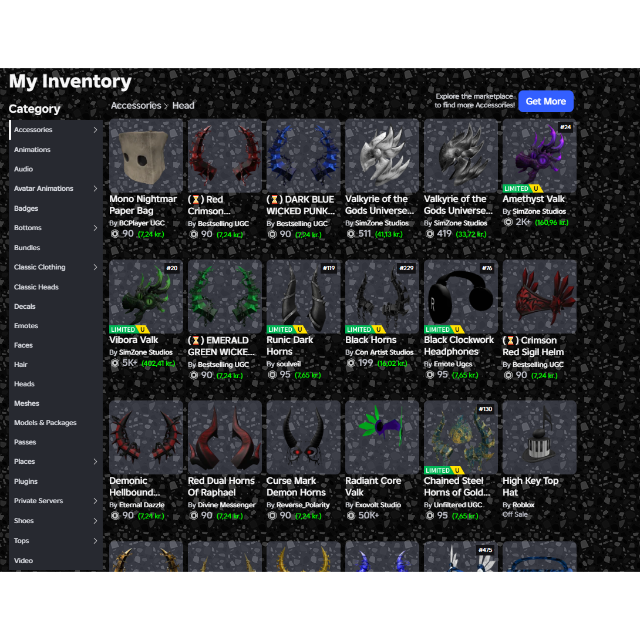
Task: Open the Emotes category
Action: pyautogui.click(x=26, y=326)
